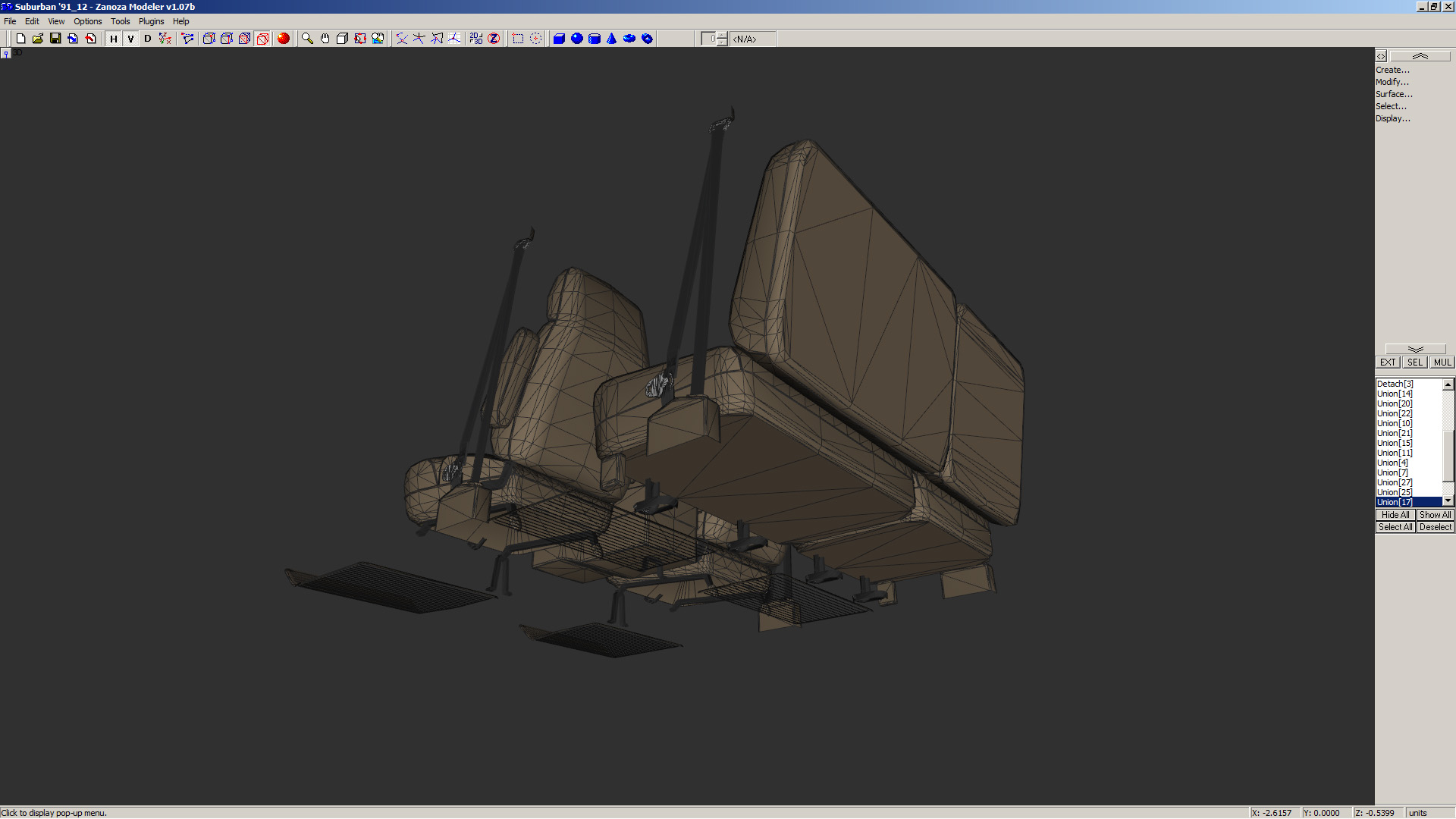Screen dimensions: 1456x819
Task: Activate the pan hand tool
Action: point(325,39)
